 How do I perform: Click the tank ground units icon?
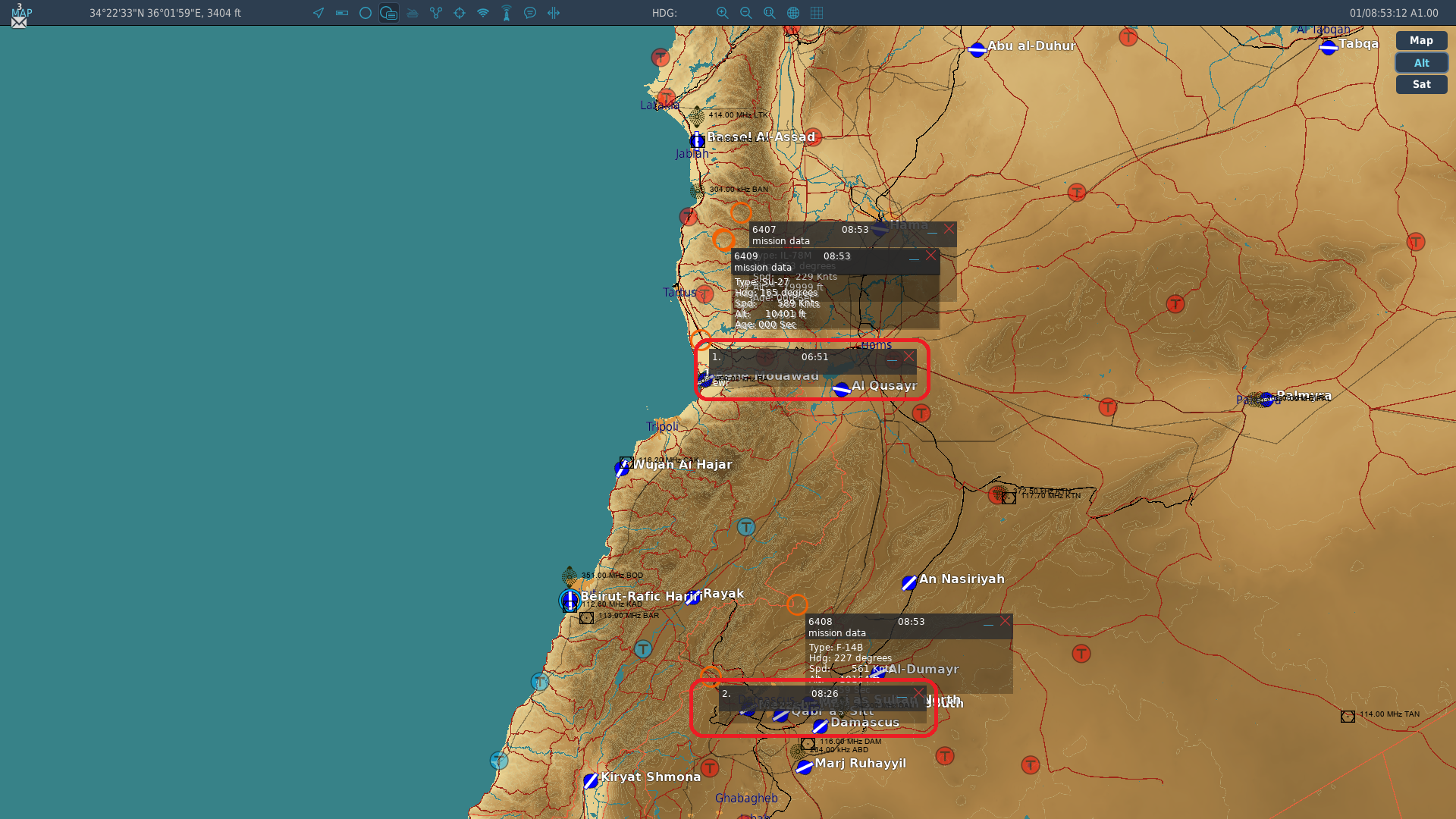click(x=413, y=13)
